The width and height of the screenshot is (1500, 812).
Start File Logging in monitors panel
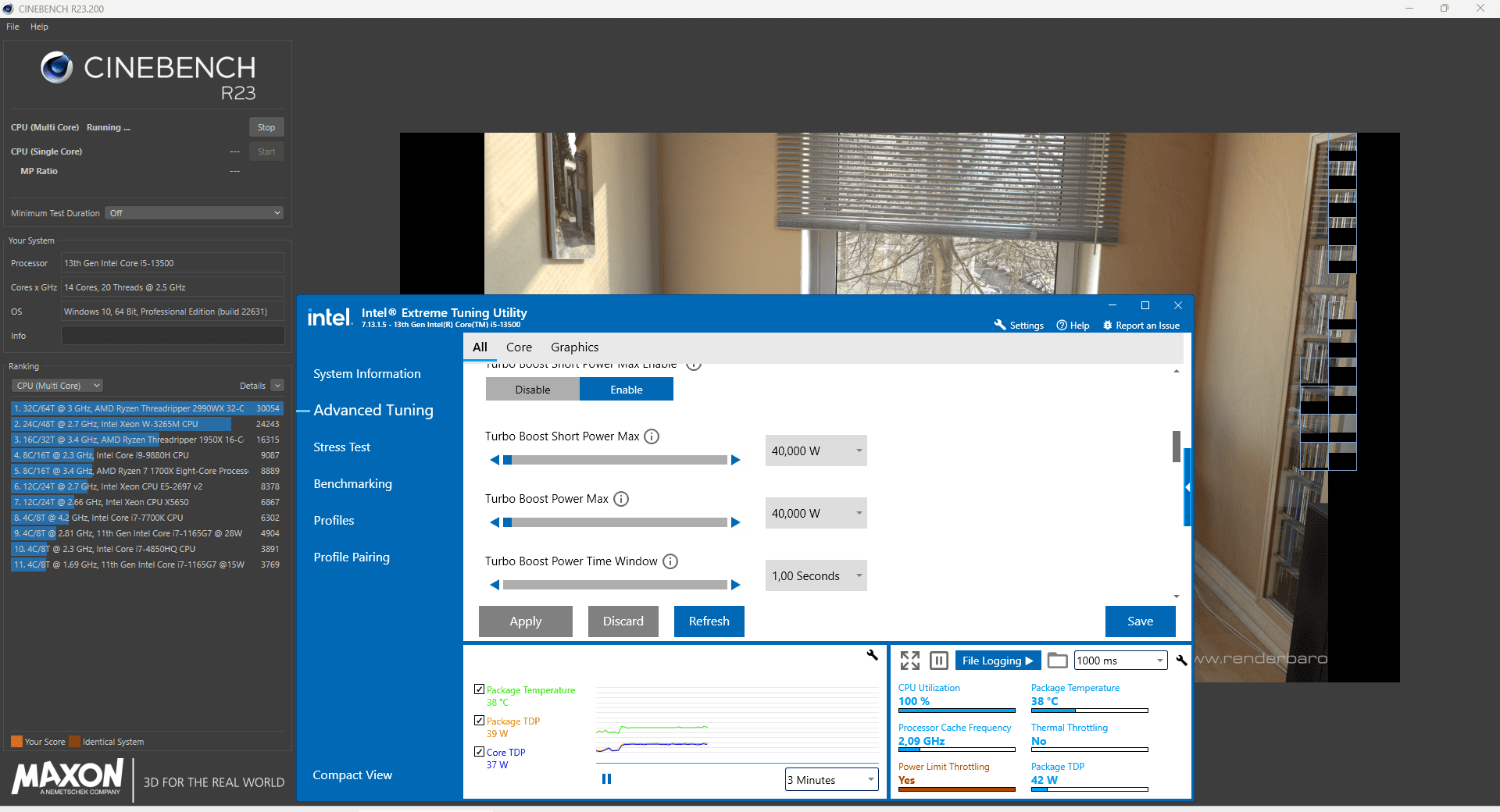click(998, 661)
